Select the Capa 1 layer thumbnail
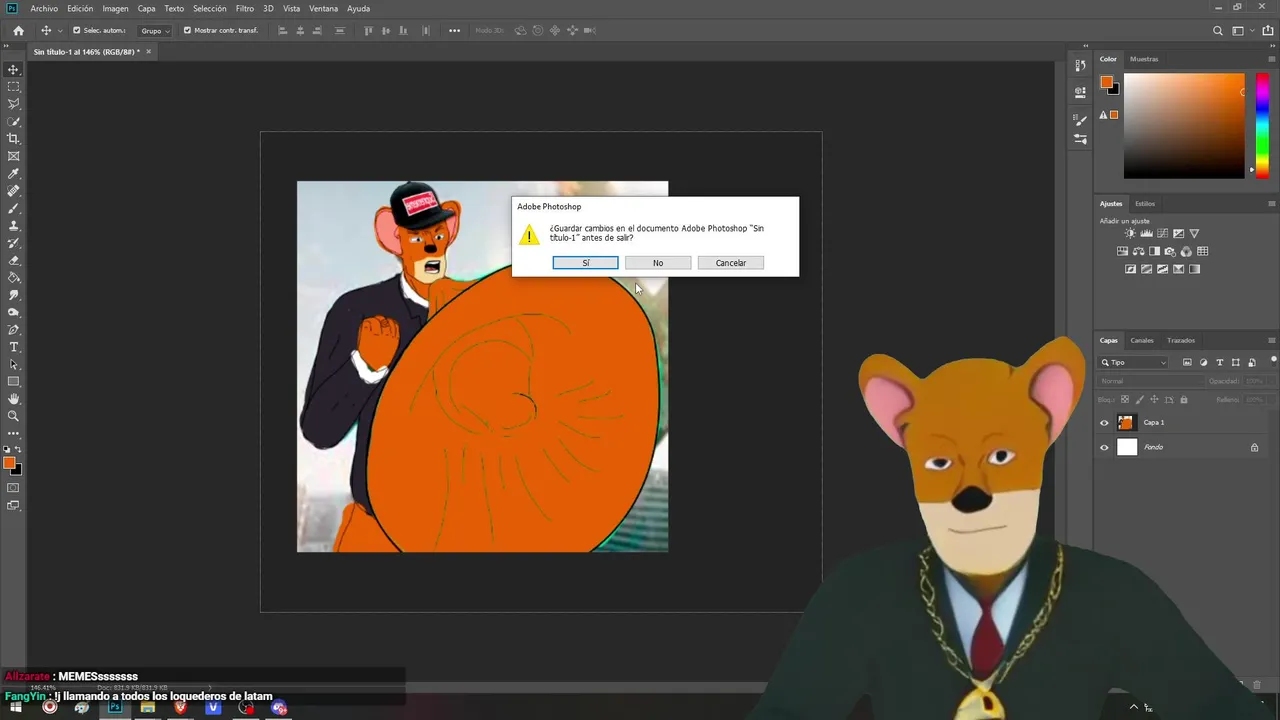The height and width of the screenshot is (720, 1280). (1127, 423)
